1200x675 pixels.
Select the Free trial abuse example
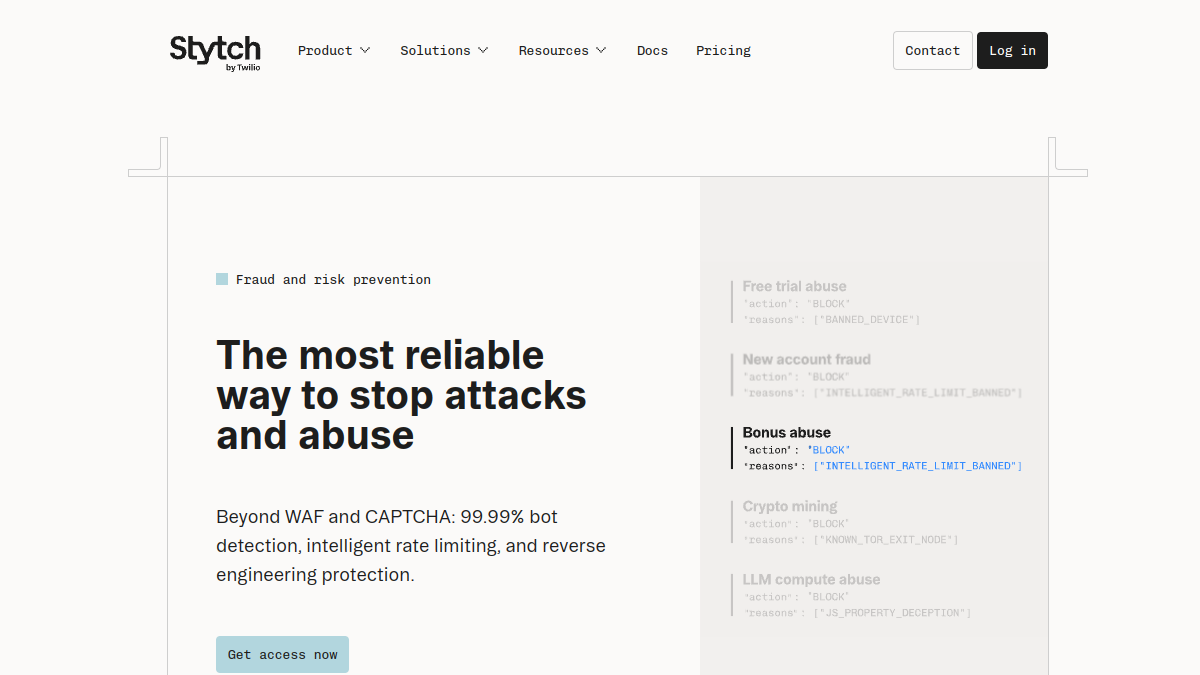(x=826, y=302)
